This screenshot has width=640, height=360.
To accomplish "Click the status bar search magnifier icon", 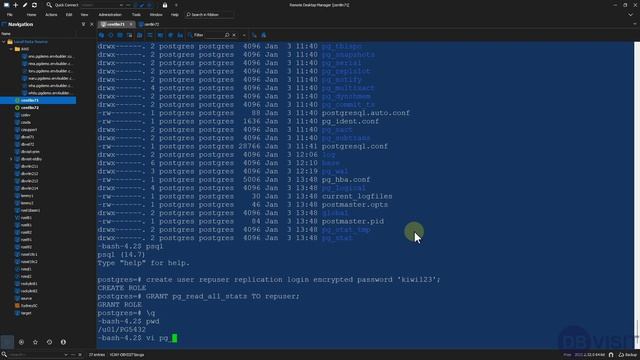I will point(4,355).
